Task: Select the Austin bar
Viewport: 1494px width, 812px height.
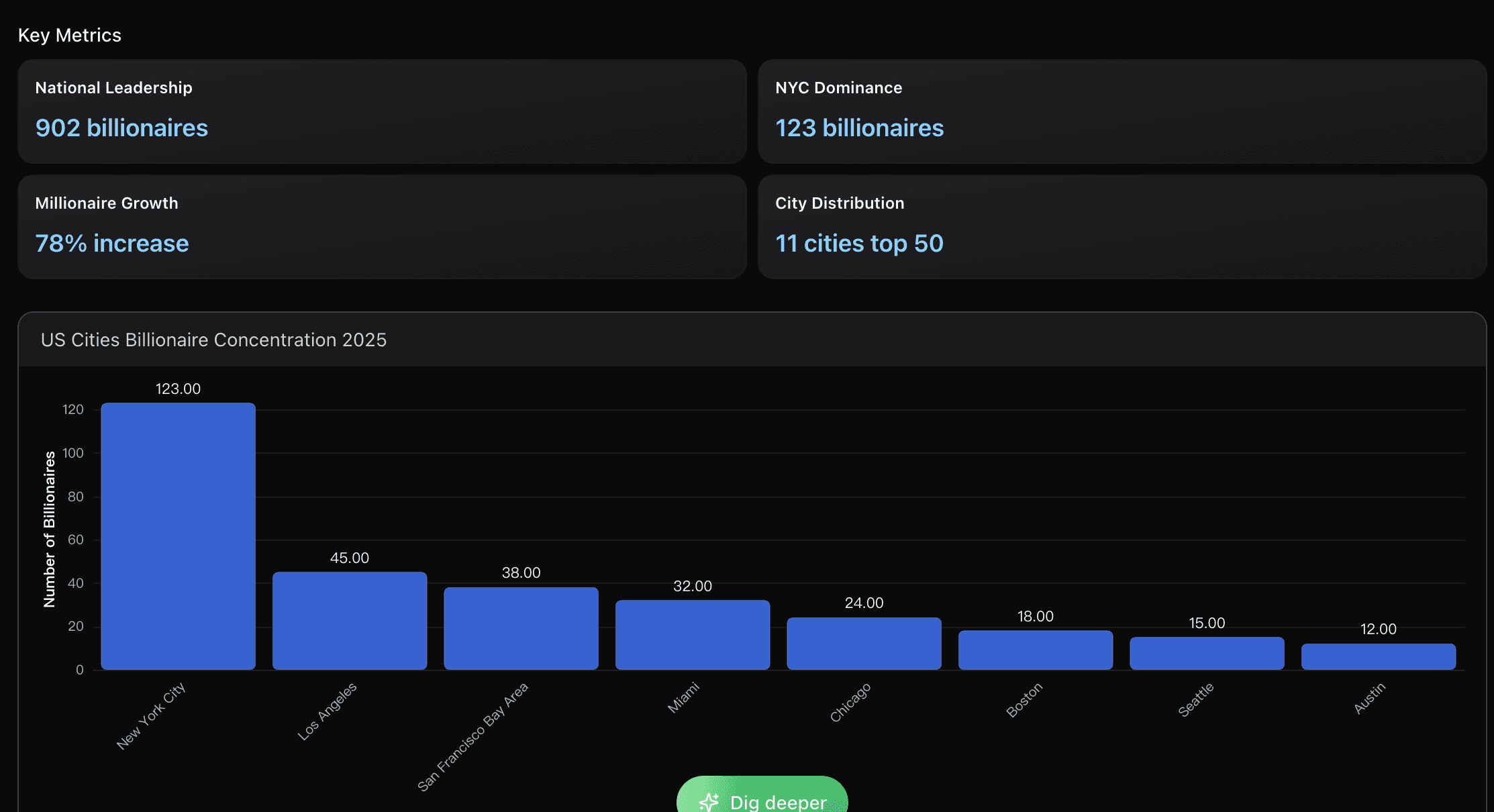Action: pyautogui.click(x=1378, y=656)
